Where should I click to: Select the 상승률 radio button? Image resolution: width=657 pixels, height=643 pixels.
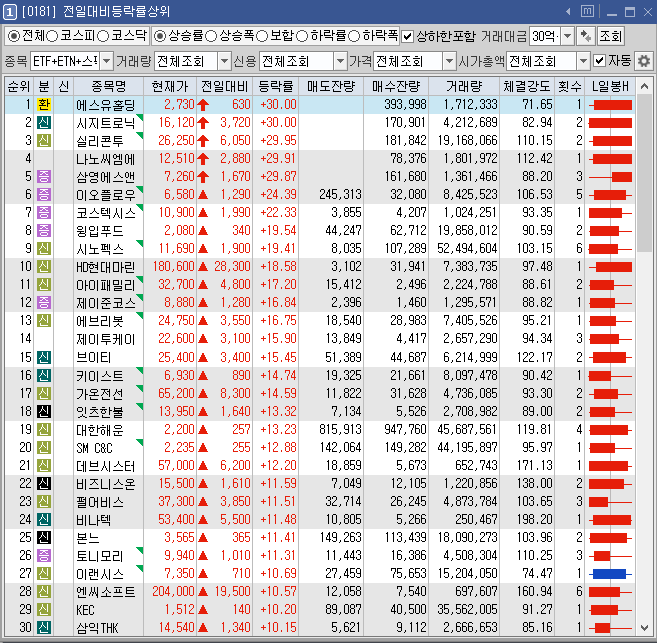coord(160,36)
